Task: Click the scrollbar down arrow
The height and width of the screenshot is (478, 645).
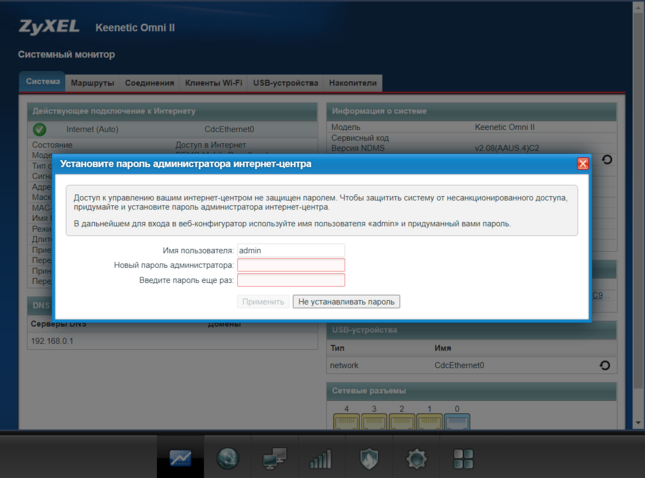Action: click(x=638, y=422)
